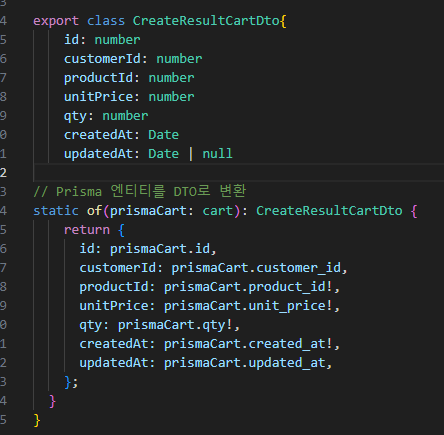Click 'number' type of unitPrice property
444x435 pixels.
click(x=171, y=97)
